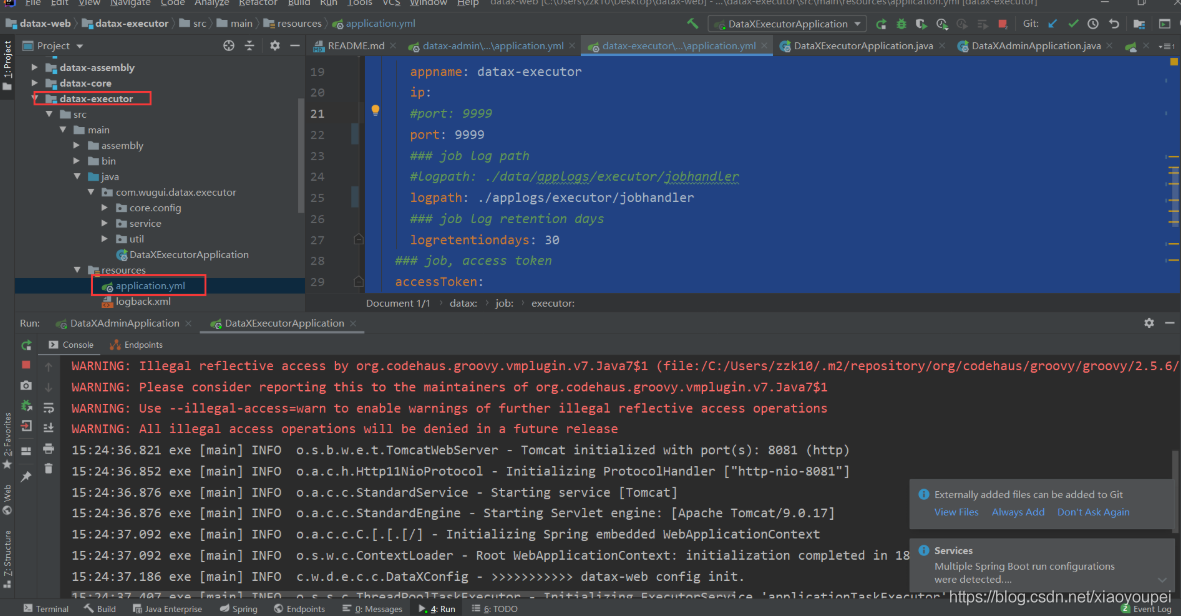Screen dimensions: 1181x616
Task: Click the rerun icon in Run panel
Action: pyautogui.click(x=26, y=345)
